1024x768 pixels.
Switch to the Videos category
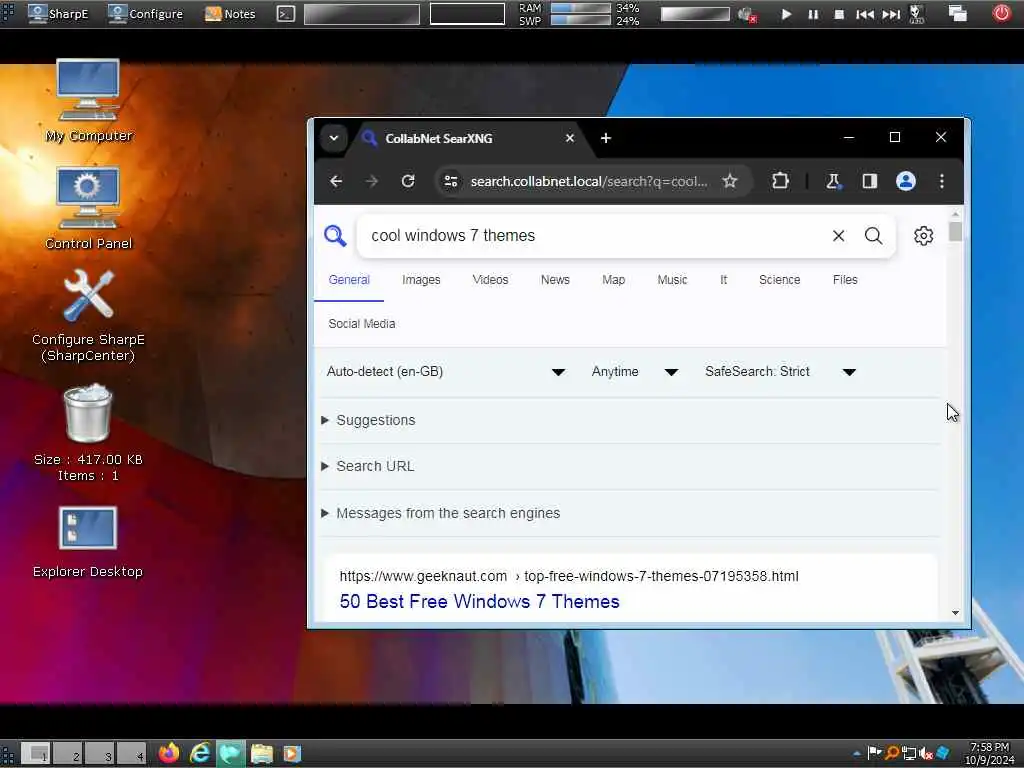coord(490,280)
